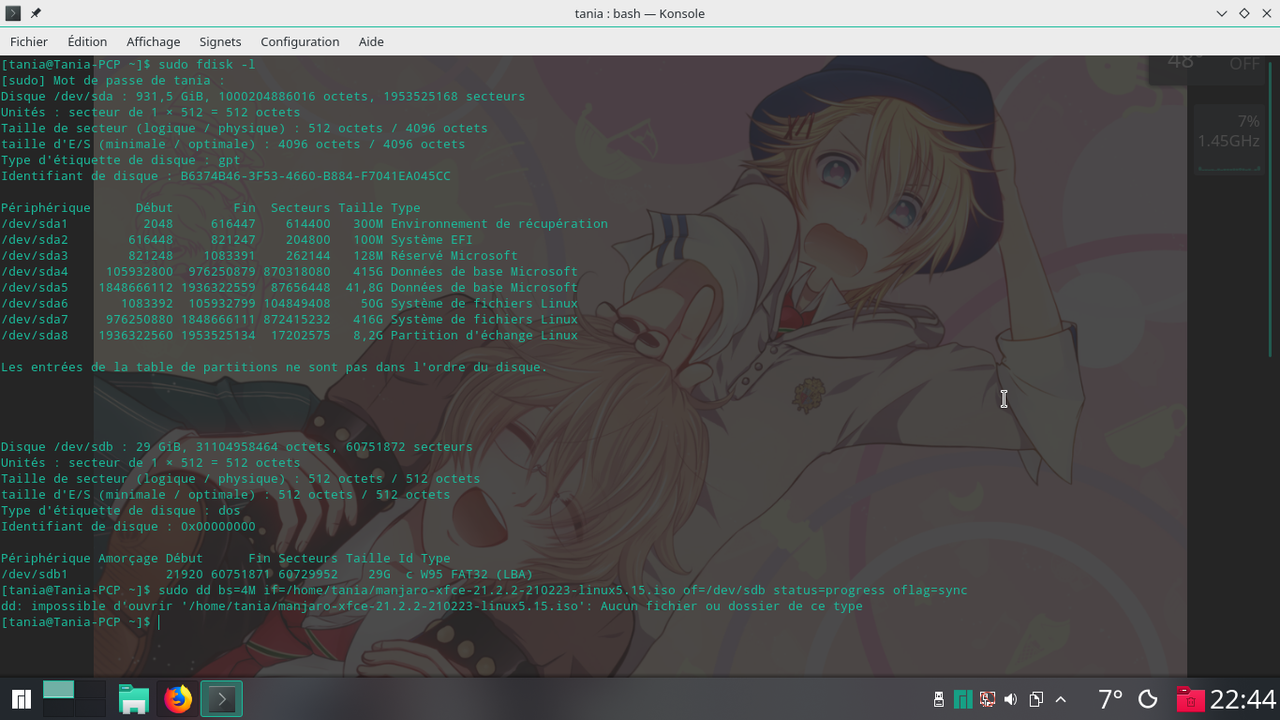Open the 22:44 clock calendar
1280x720 pixels.
[1243, 699]
